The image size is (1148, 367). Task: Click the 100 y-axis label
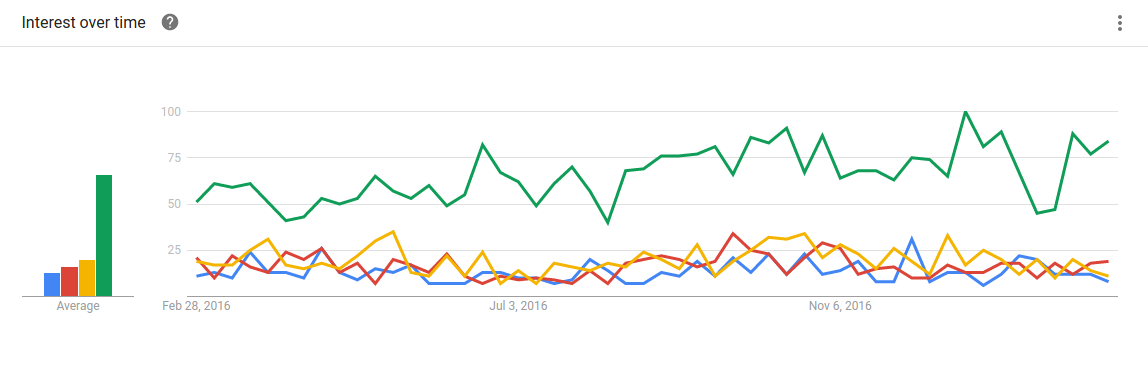(171, 111)
